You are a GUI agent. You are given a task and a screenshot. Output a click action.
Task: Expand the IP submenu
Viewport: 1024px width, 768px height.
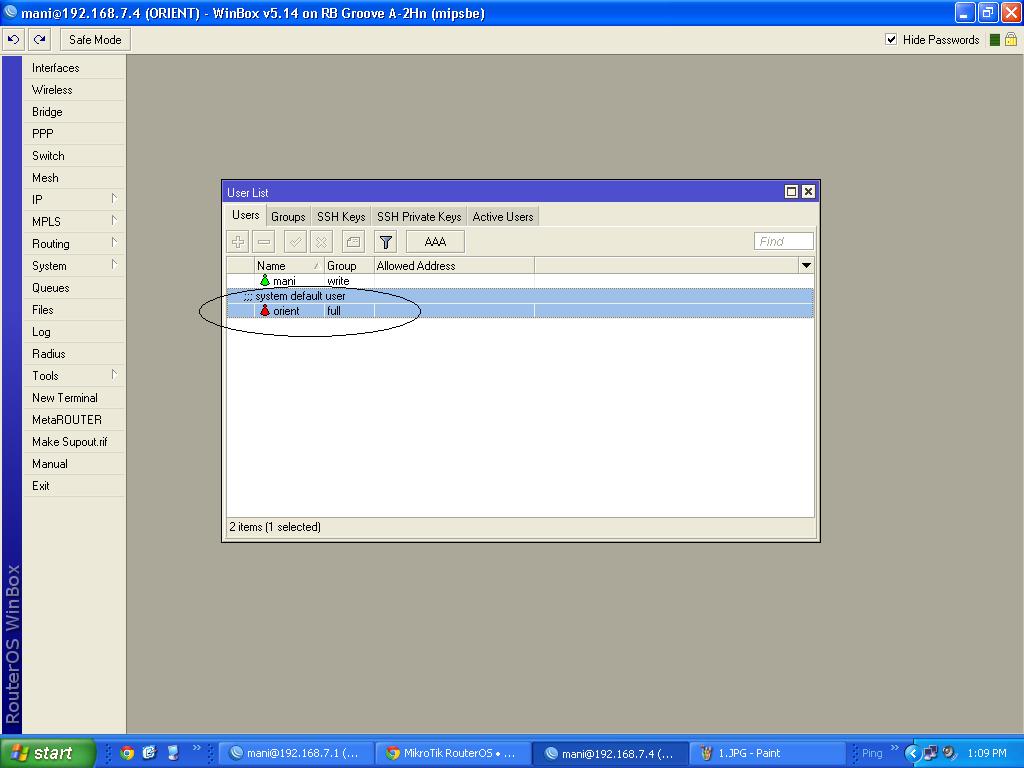tap(73, 200)
